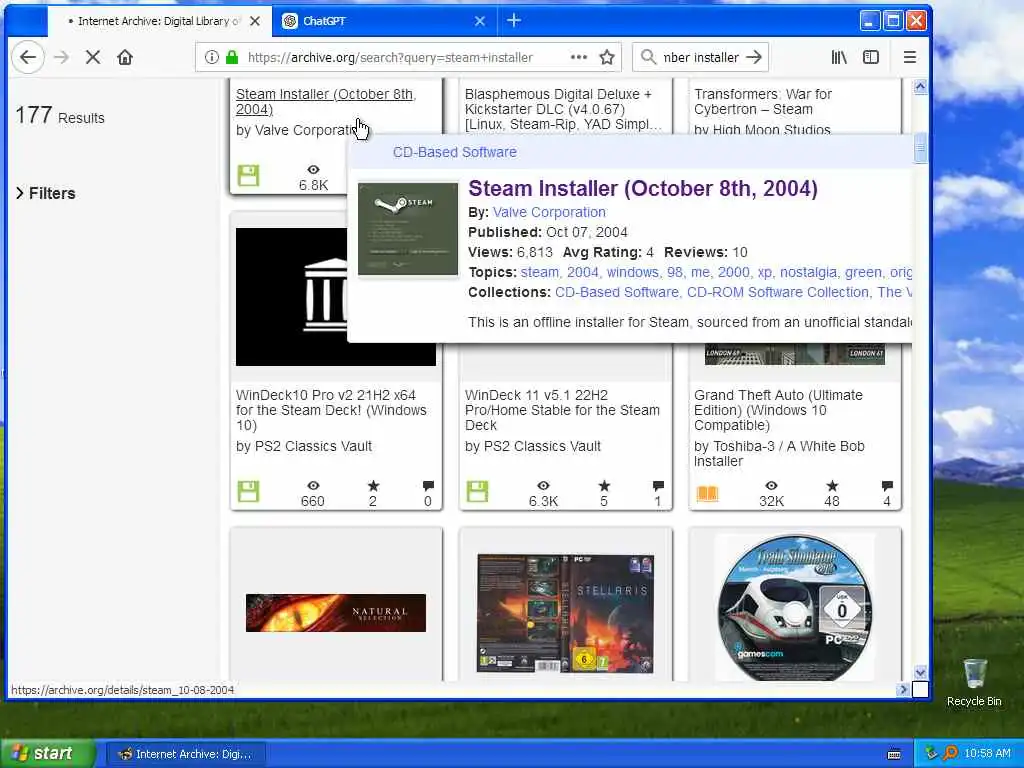The height and width of the screenshot is (768, 1024).
Task: Click the horizontal scroll right arrow
Action: pos(903,689)
